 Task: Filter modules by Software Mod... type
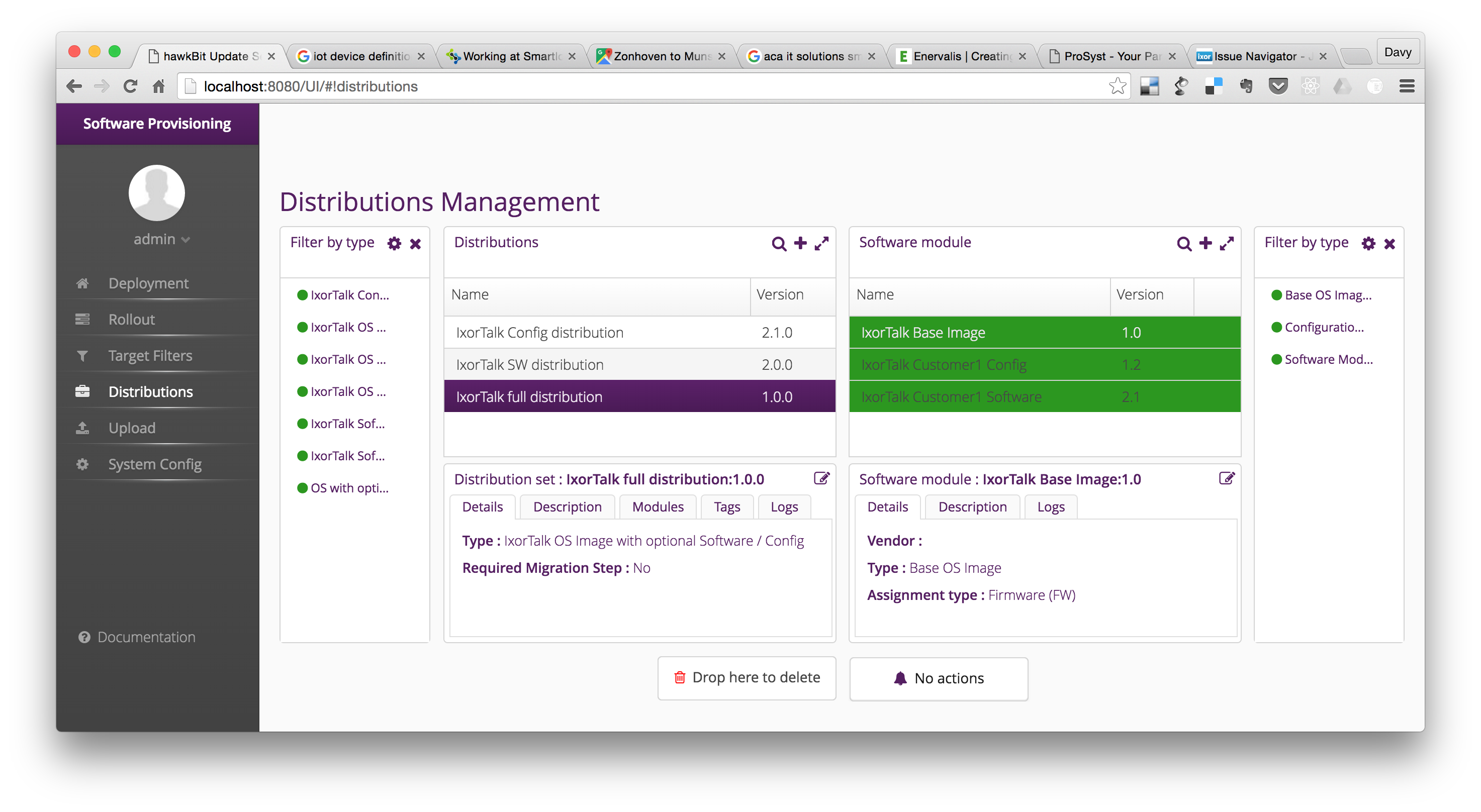(1322, 359)
